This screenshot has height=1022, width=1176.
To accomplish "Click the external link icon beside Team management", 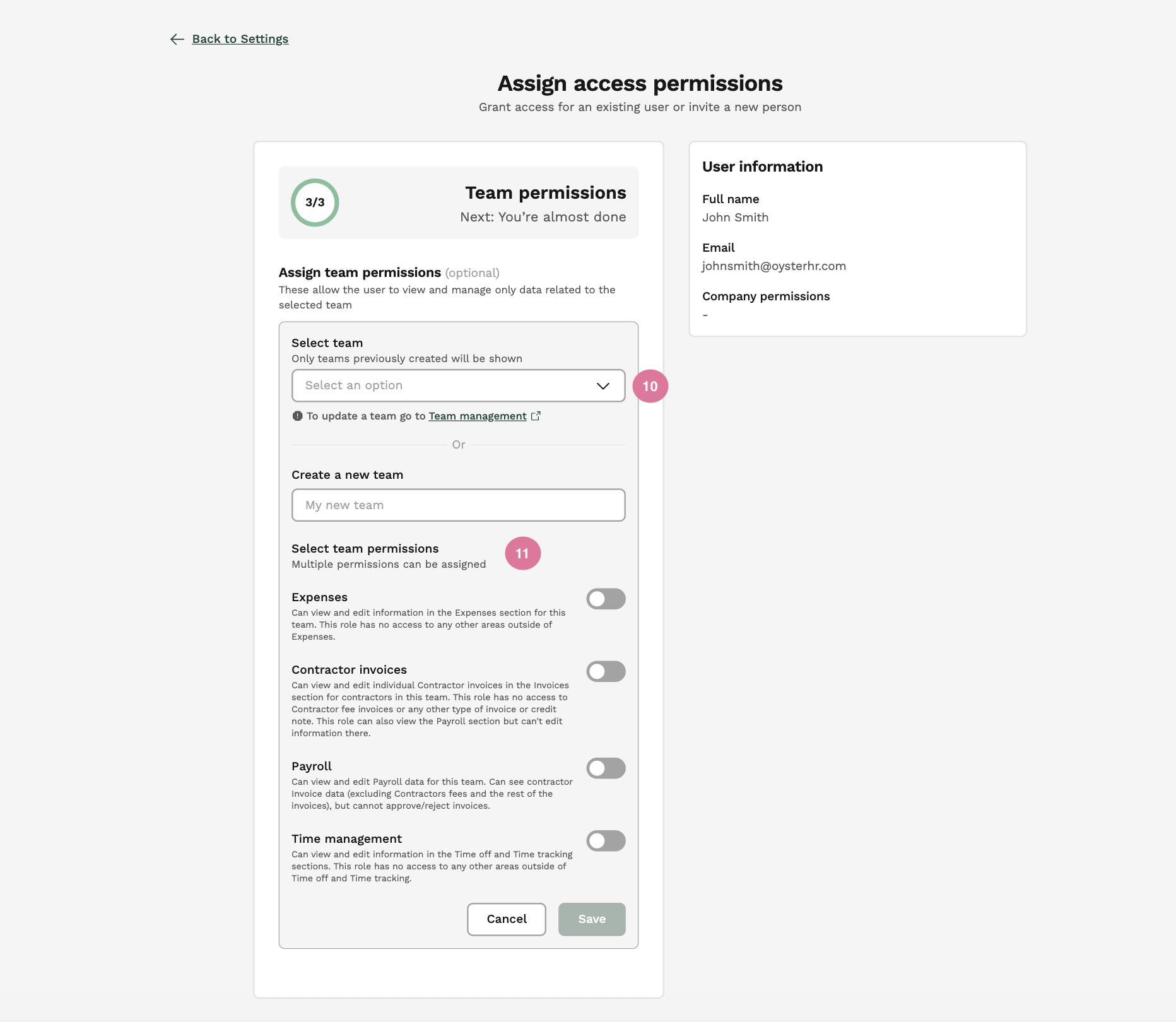I will pyautogui.click(x=536, y=416).
